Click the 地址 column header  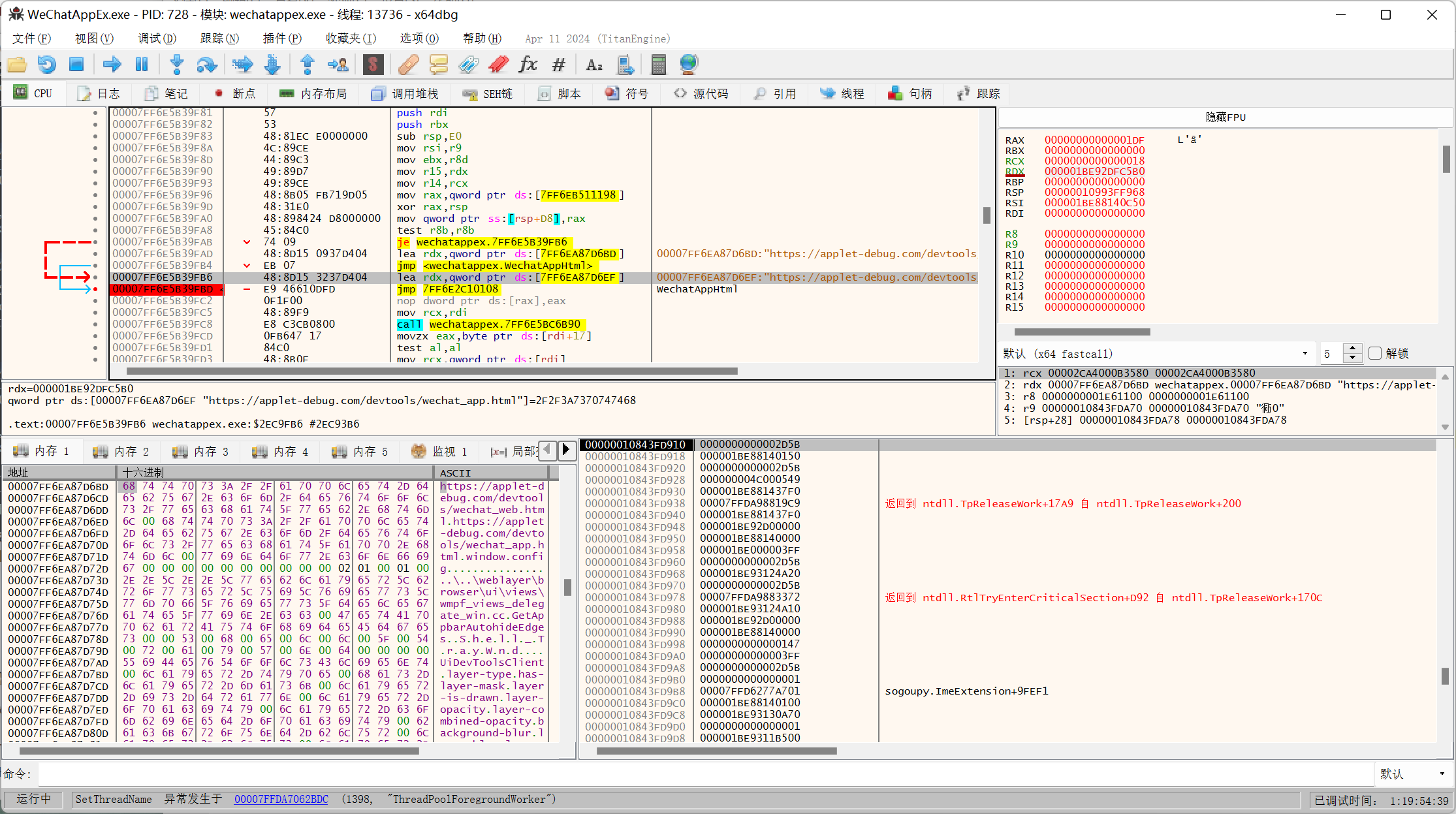click(x=60, y=473)
